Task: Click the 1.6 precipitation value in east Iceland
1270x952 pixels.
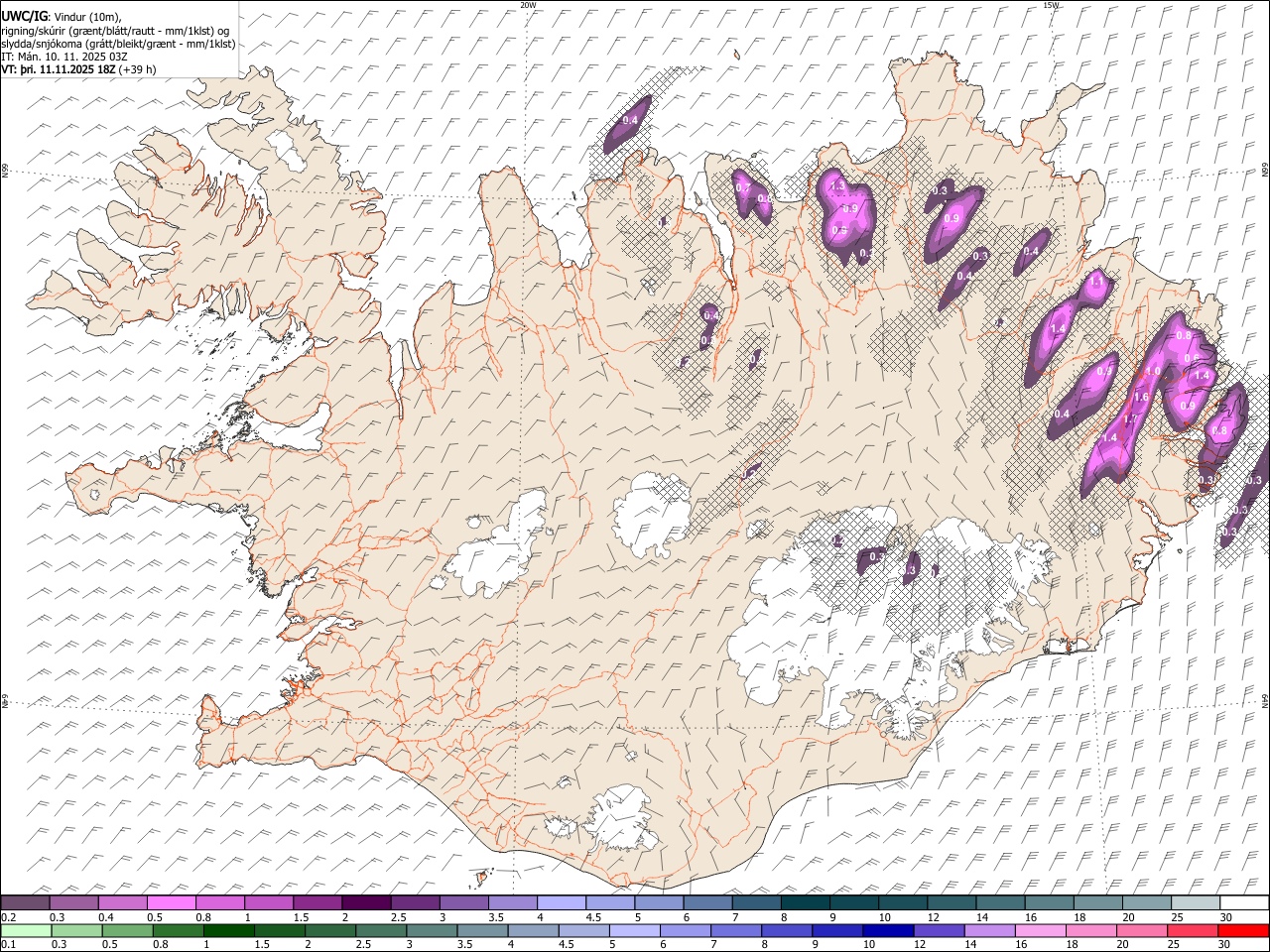Action: pos(1141,397)
